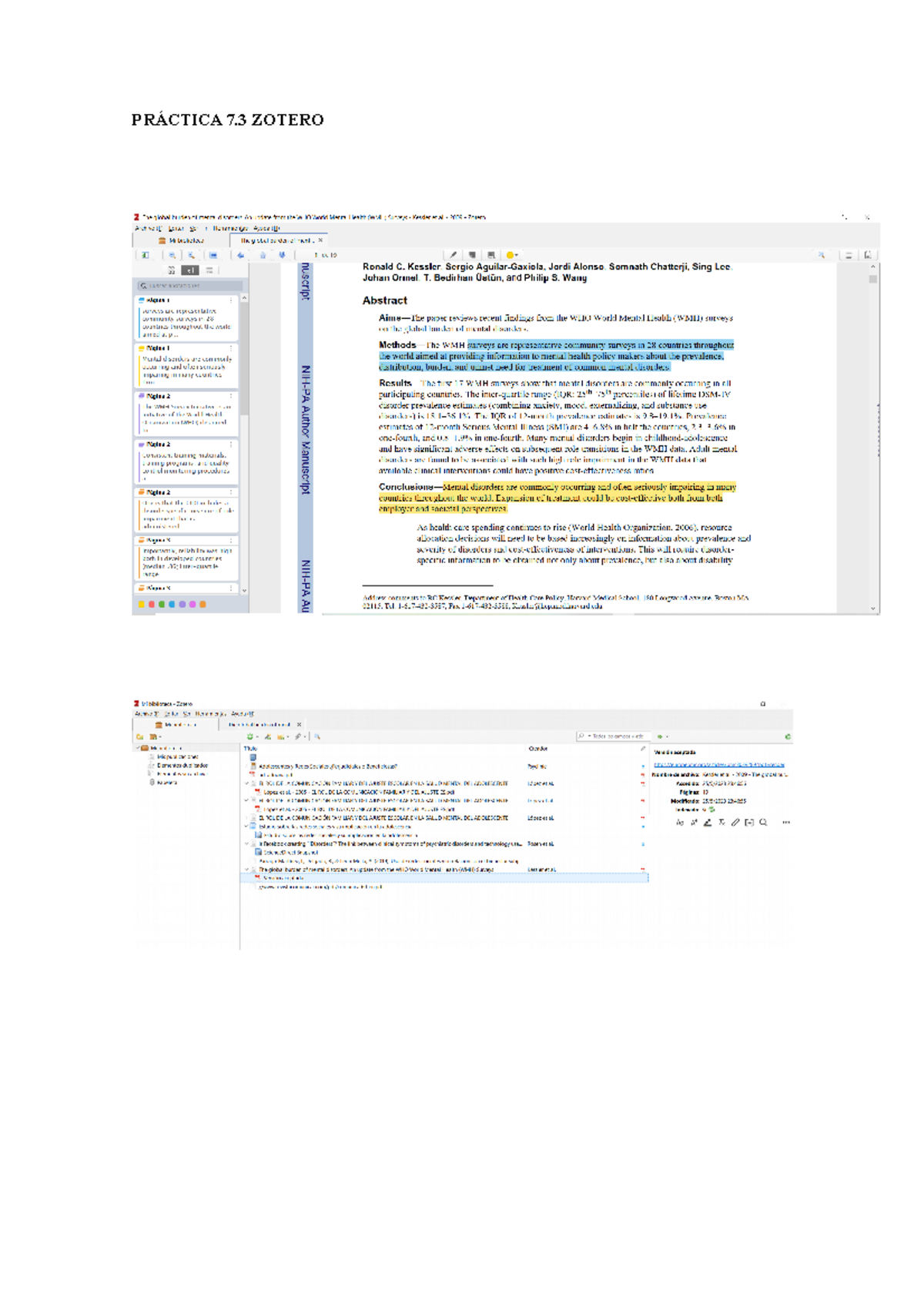Viewport: 924px width, 1308px height.
Task: Select the highlight text tool
Action: tap(453, 255)
